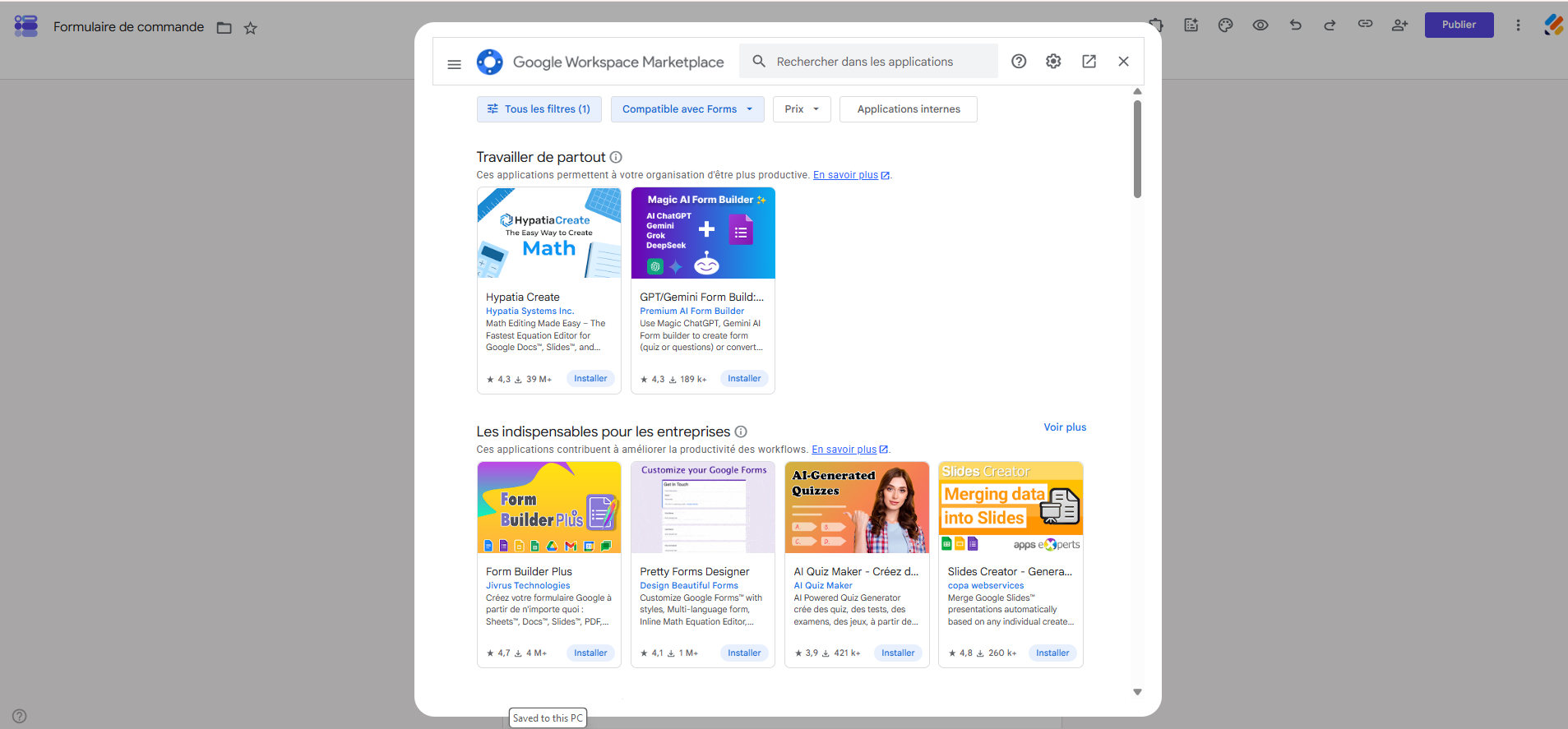1568x729 pixels.
Task: Expand the Prix dropdown
Action: point(802,109)
